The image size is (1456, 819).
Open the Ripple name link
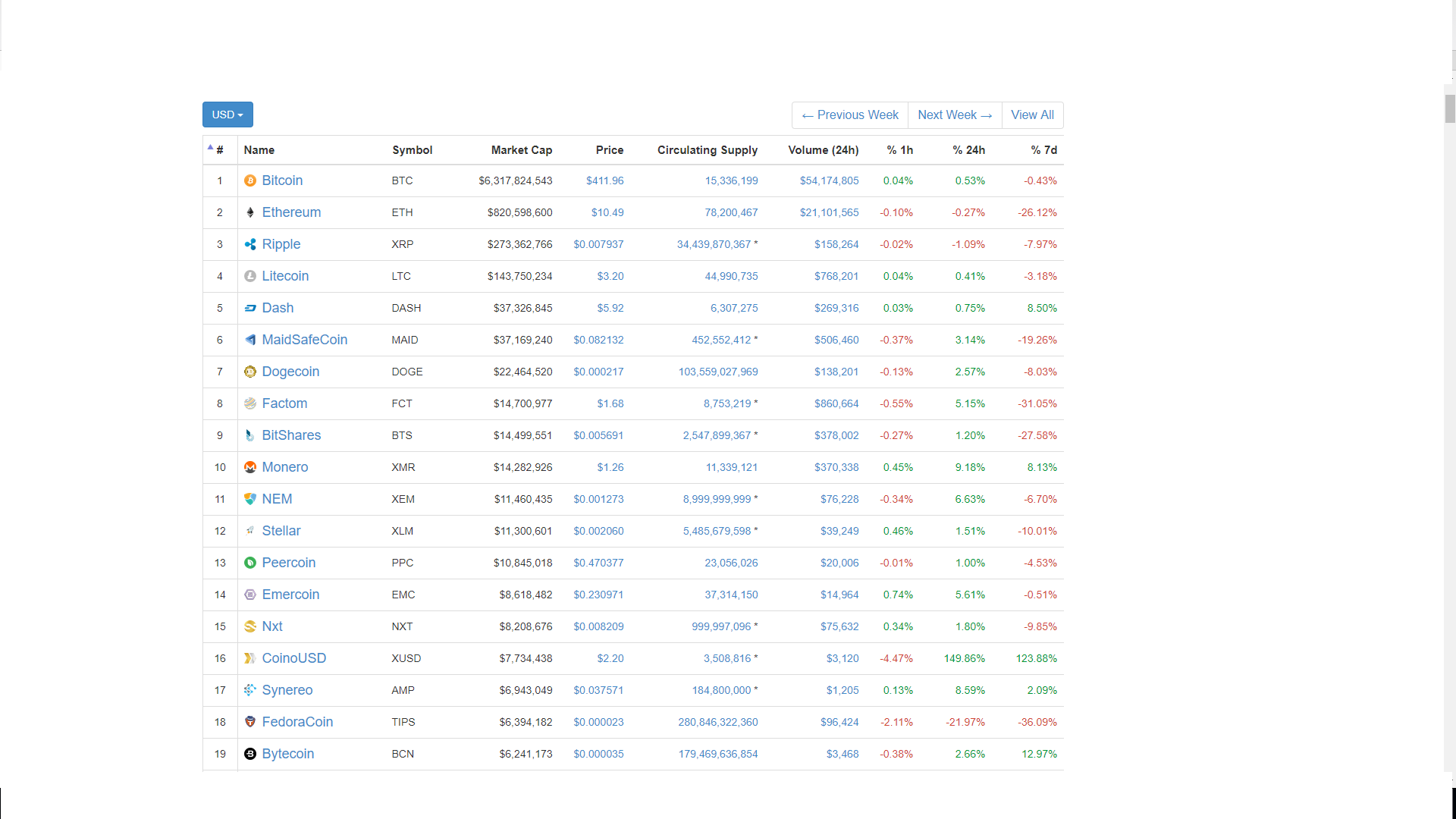281,244
